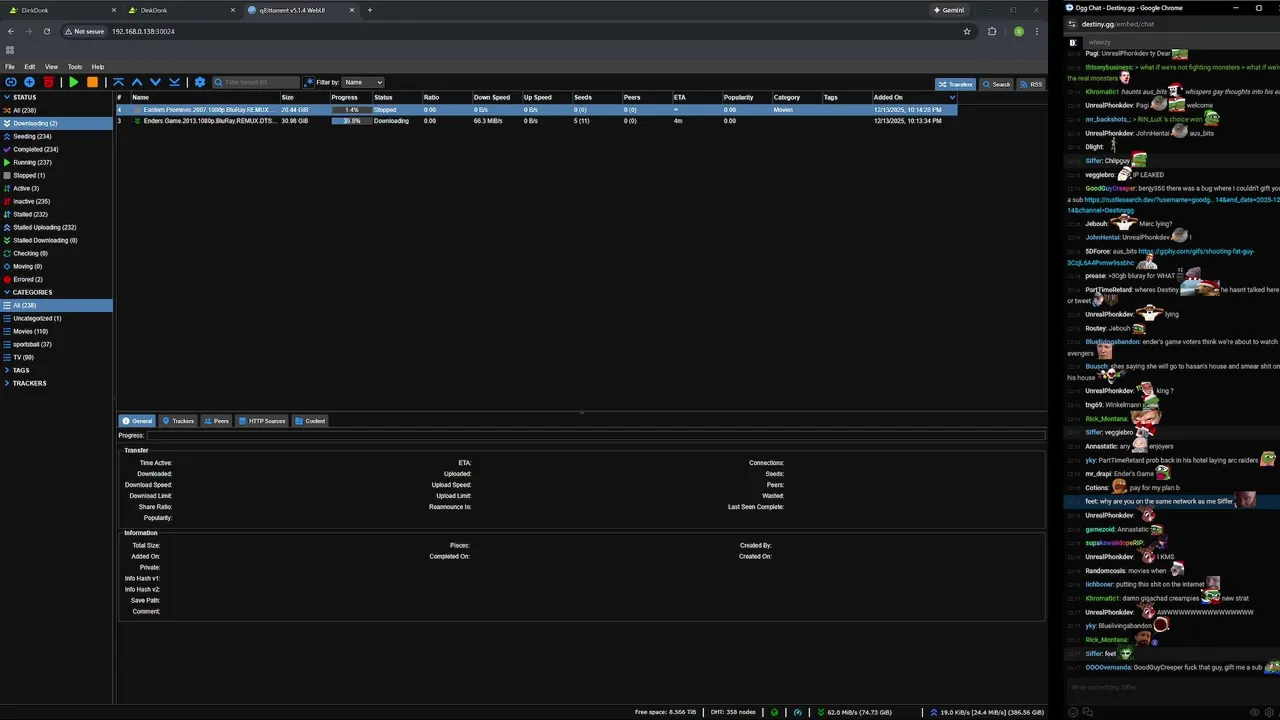
Task: Click the Gemini button in Chrome
Action: tap(949, 10)
